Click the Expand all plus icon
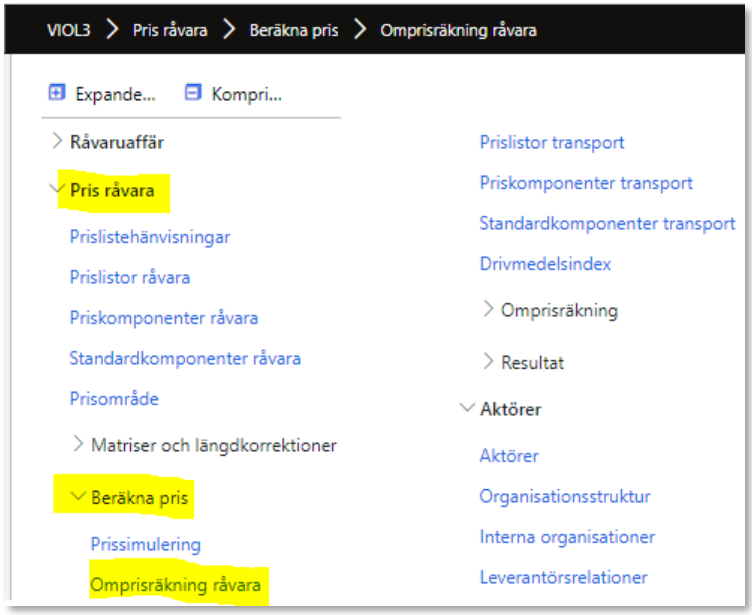Viewport: 752px width, 615px height. click(x=57, y=93)
